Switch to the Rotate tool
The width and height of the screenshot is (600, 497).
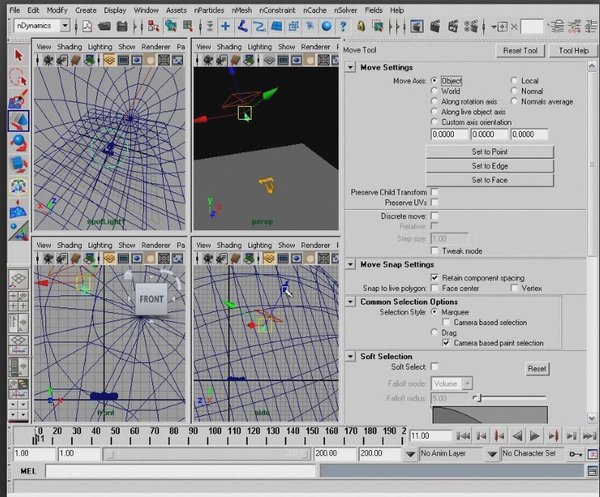click(18, 142)
